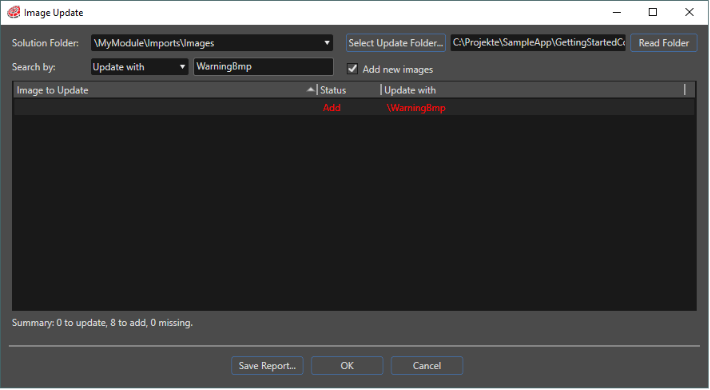710x390 pixels.
Task: Confirm with the OK button
Action: [347, 366]
